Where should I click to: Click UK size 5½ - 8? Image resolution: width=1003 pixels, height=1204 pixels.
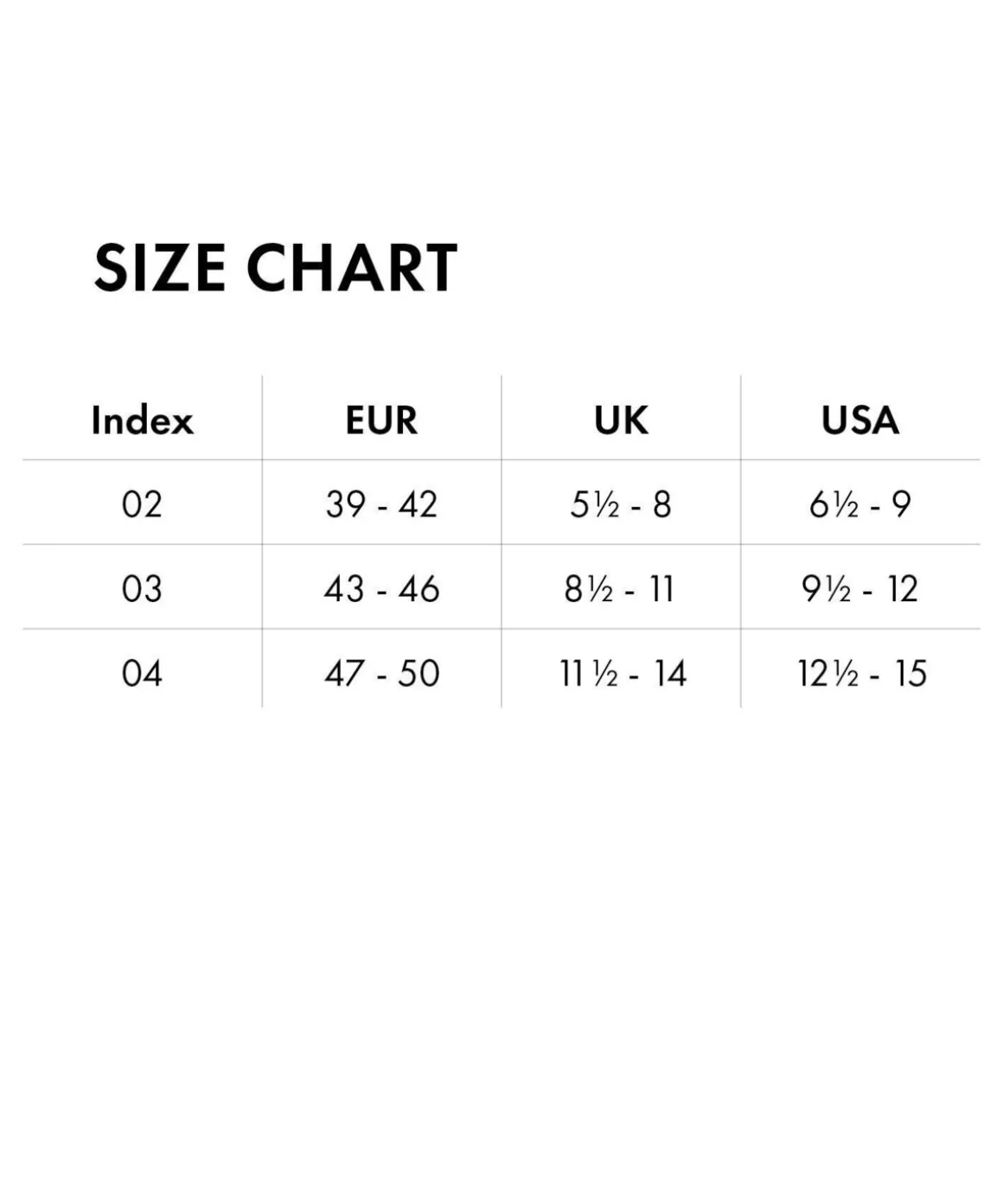621,504
